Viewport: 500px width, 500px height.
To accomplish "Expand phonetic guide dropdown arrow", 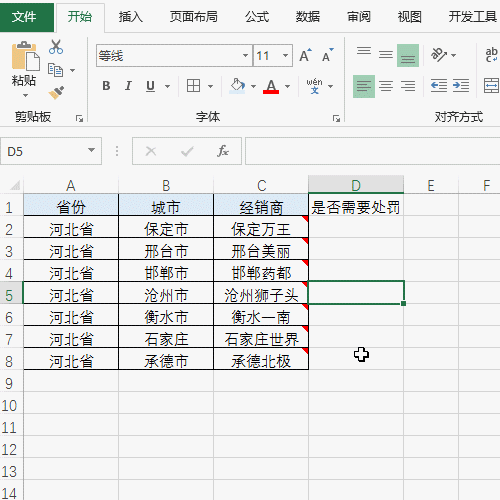I will point(330,86).
